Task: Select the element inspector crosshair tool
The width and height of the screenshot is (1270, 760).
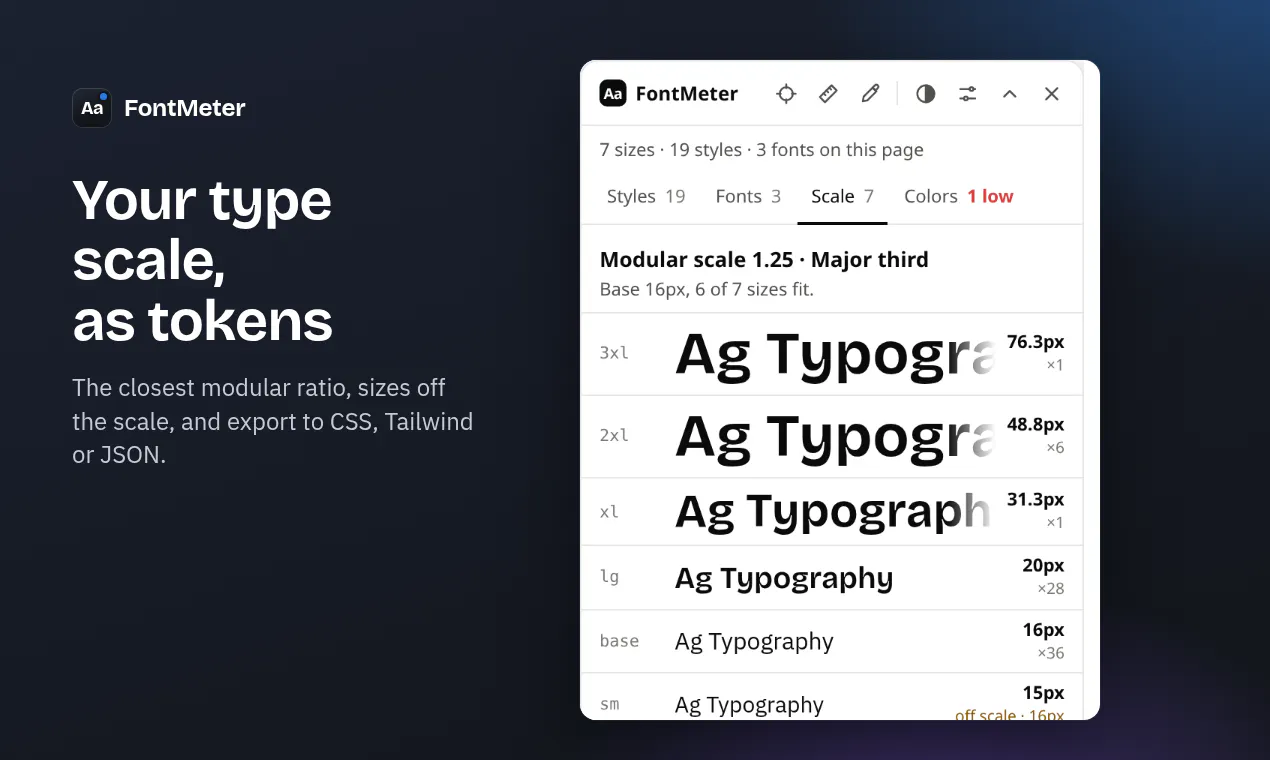Action: [x=786, y=94]
